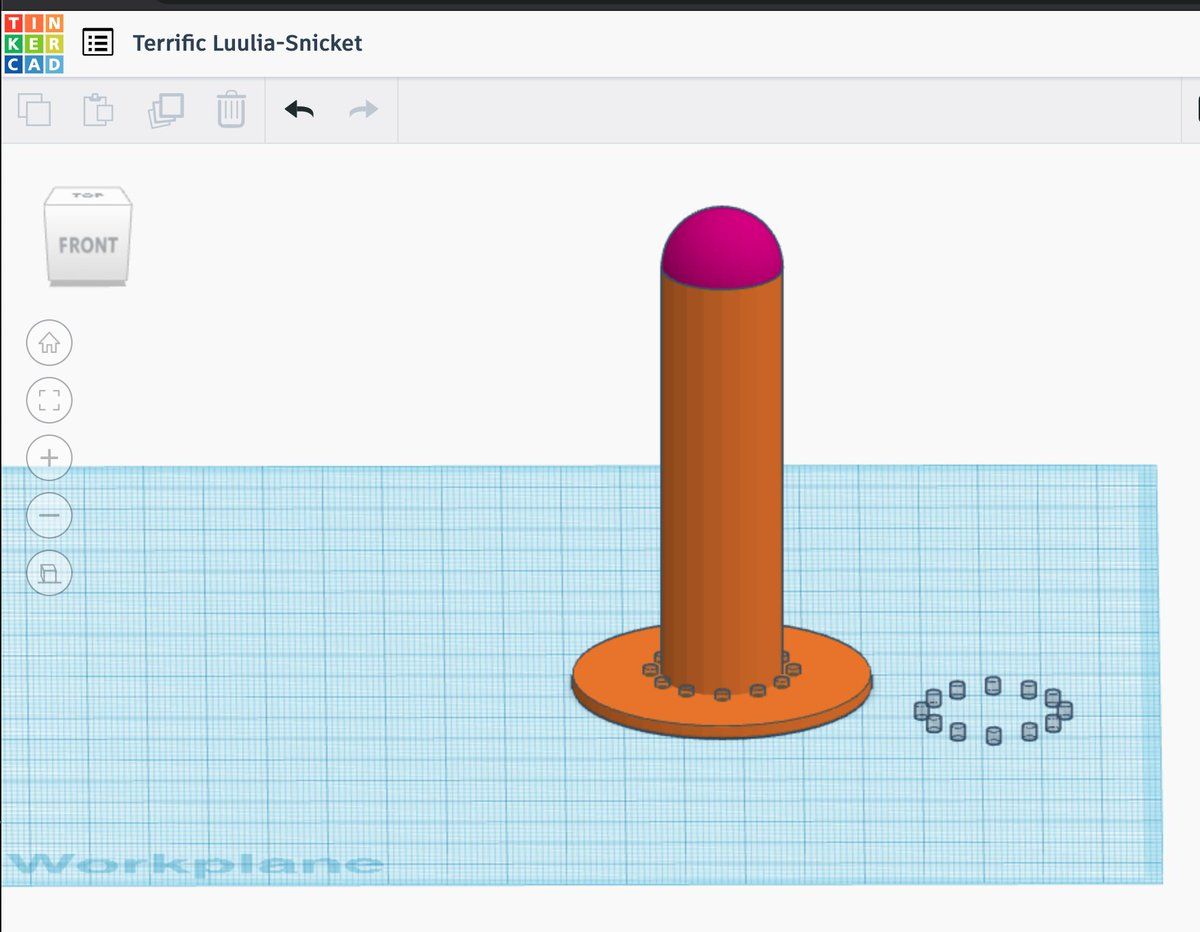Select the pink dome shape
The height and width of the screenshot is (932, 1200).
point(721,245)
